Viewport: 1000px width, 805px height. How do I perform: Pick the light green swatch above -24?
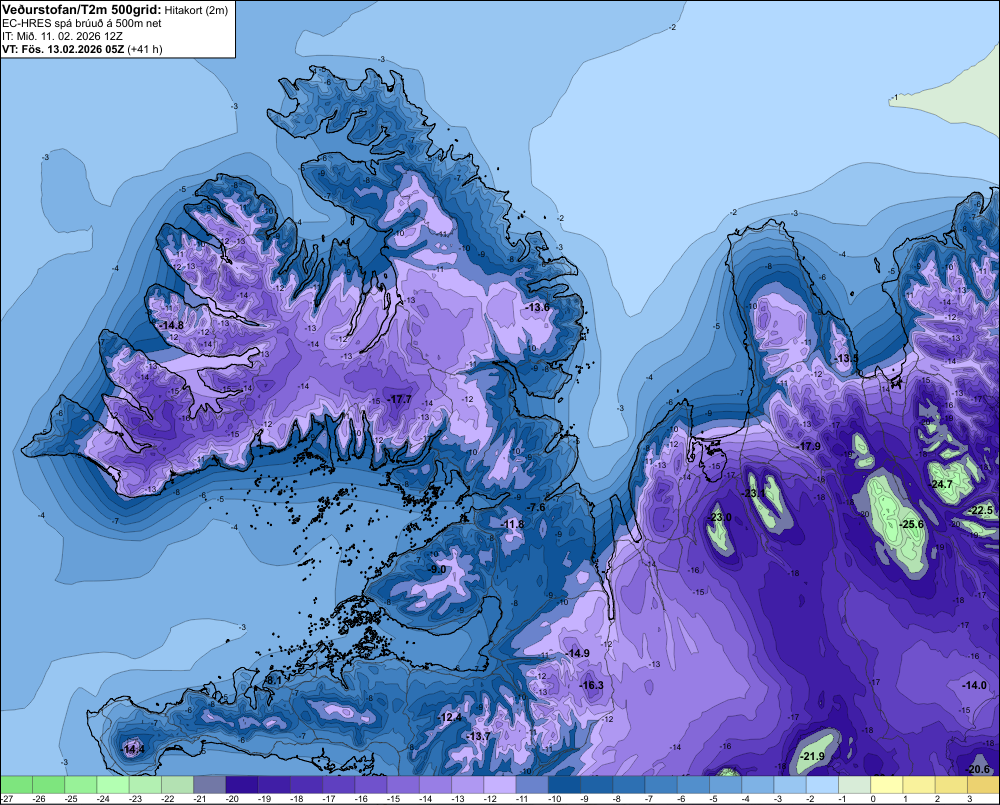[x=113, y=785]
